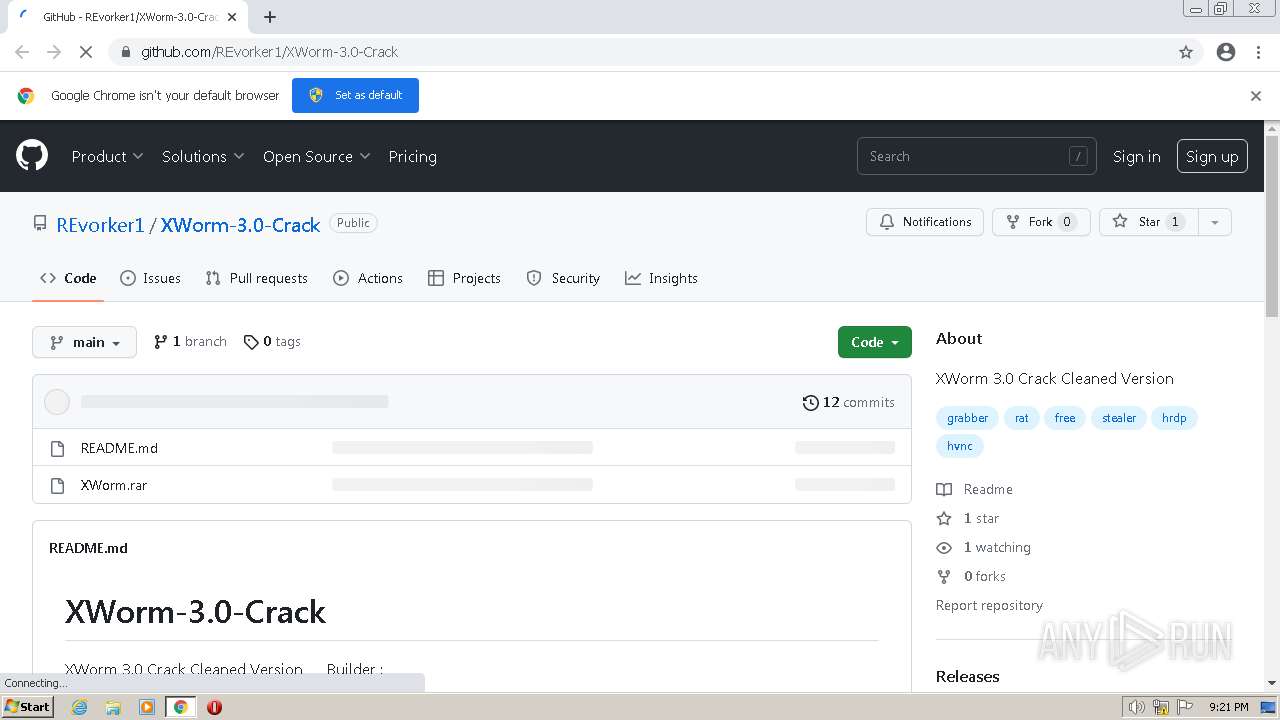View 0 tags list

click(x=272, y=342)
